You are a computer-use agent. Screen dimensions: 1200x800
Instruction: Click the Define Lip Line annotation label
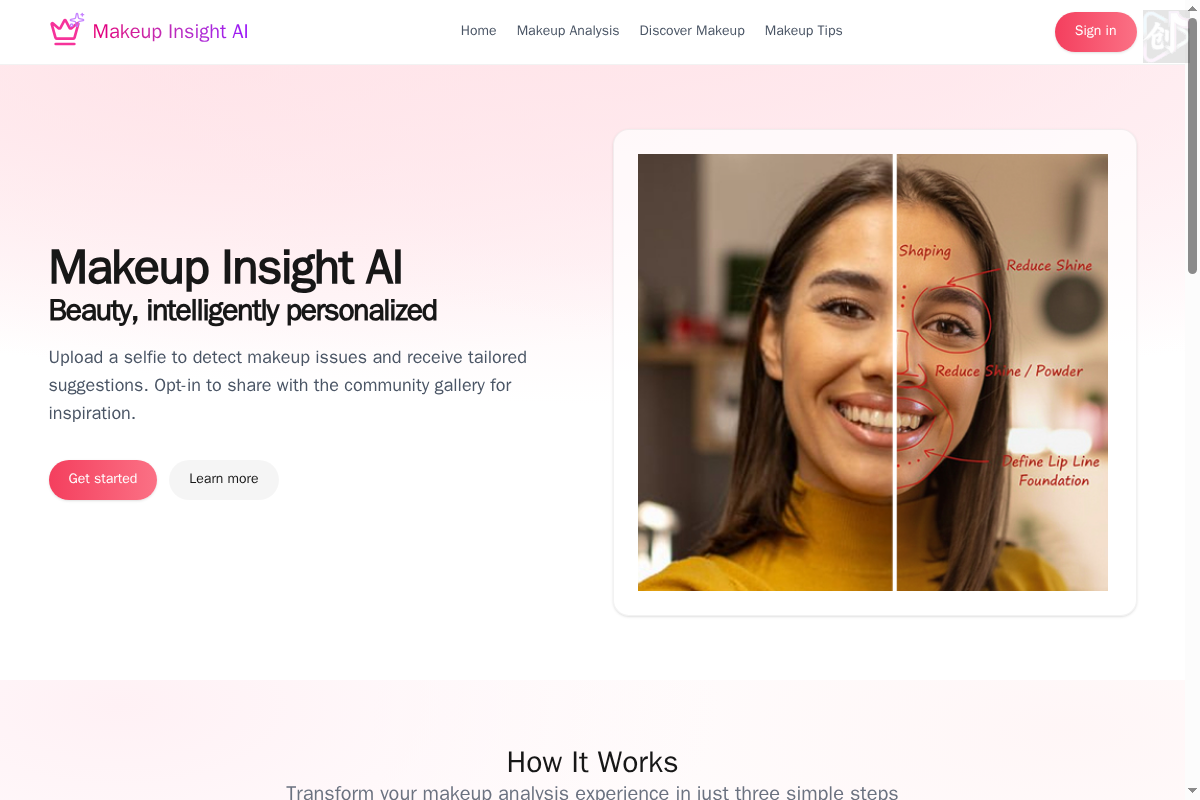click(1051, 462)
